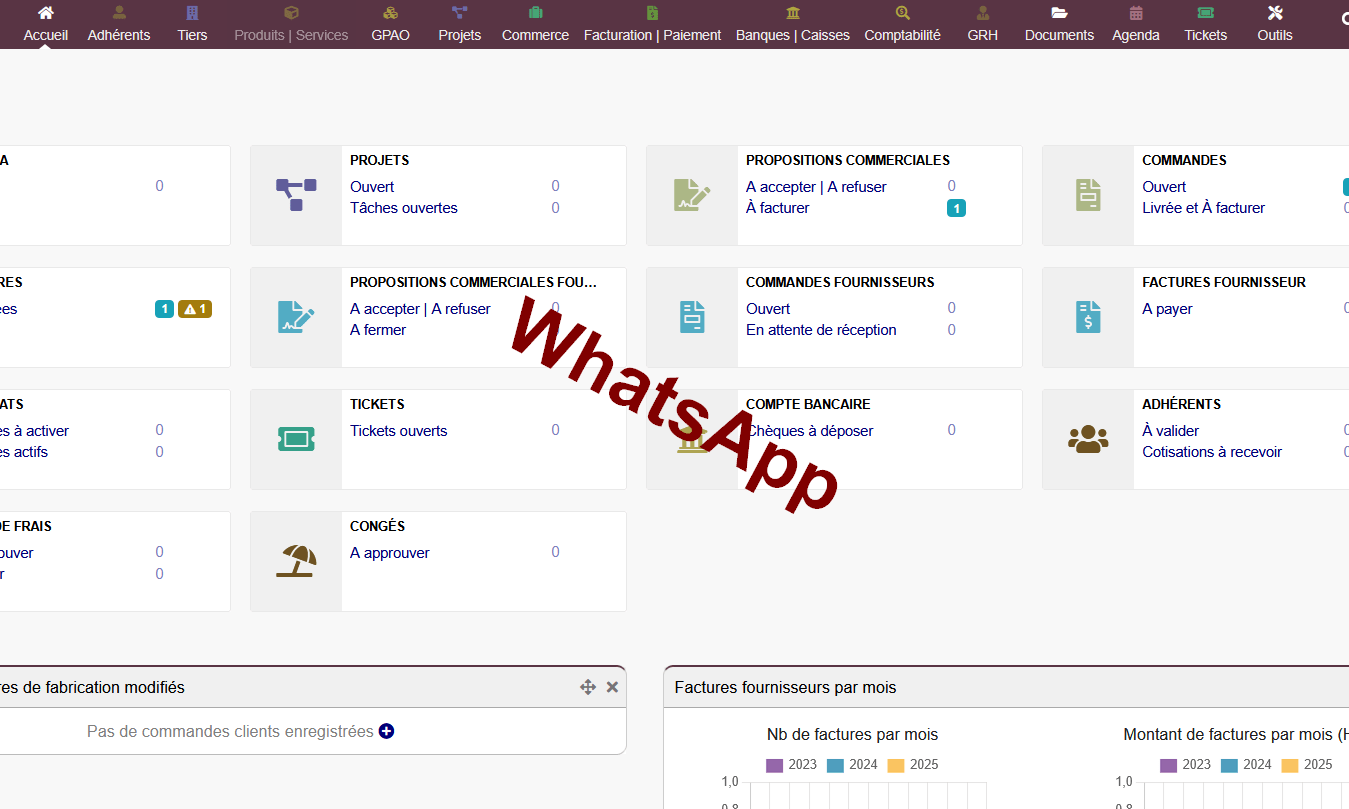The width and height of the screenshot is (1349, 809).
Task: Open En attente de réception link
Action: [x=821, y=330]
